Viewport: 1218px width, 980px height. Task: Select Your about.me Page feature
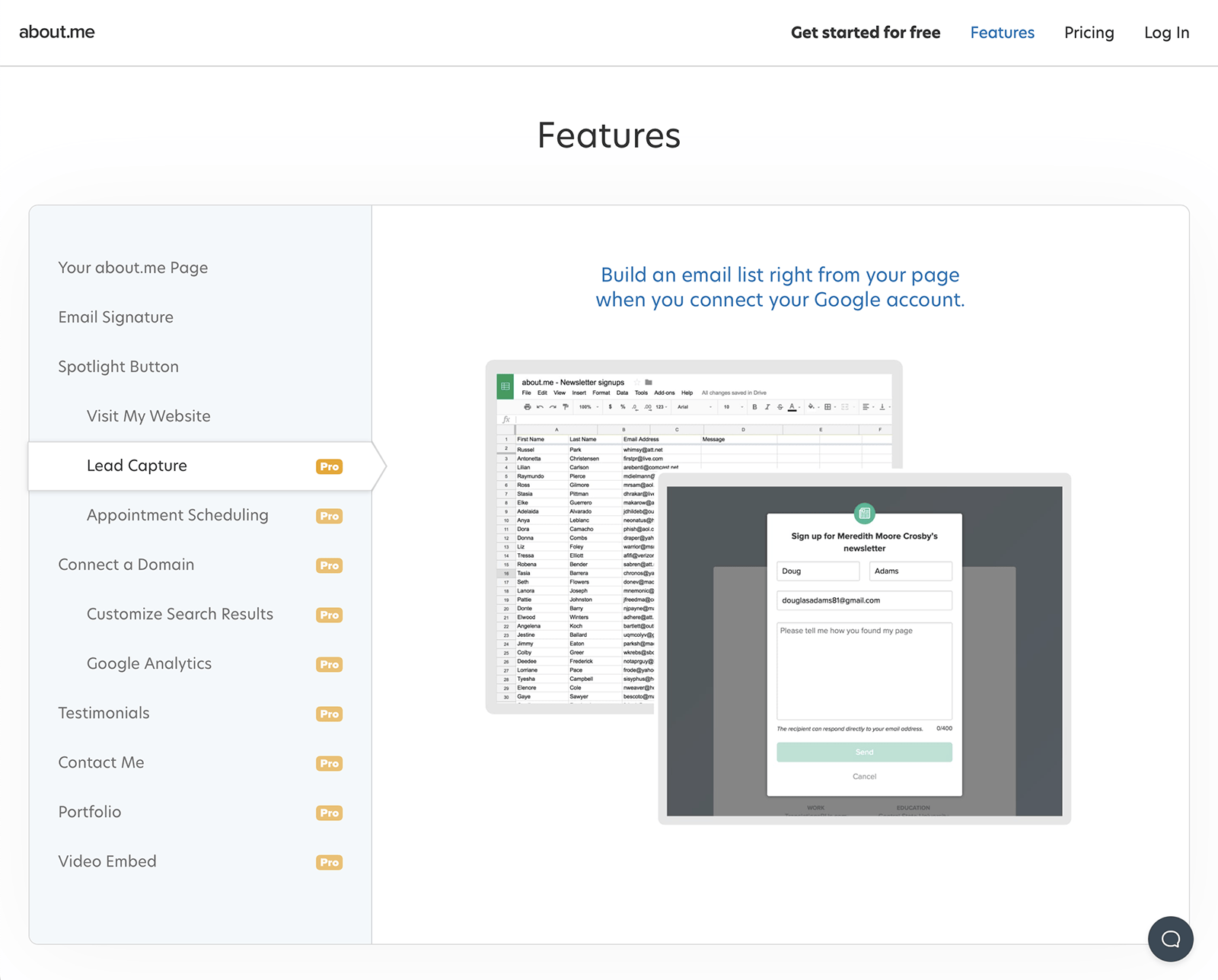(133, 268)
